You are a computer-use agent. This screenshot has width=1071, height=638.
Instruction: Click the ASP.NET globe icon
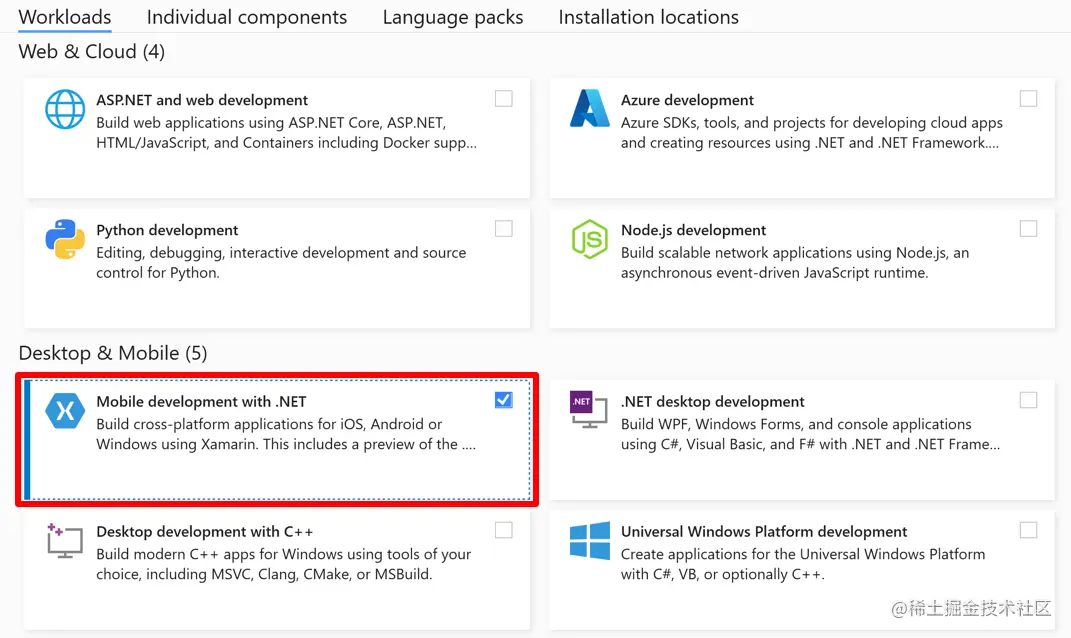pyautogui.click(x=65, y=110)
